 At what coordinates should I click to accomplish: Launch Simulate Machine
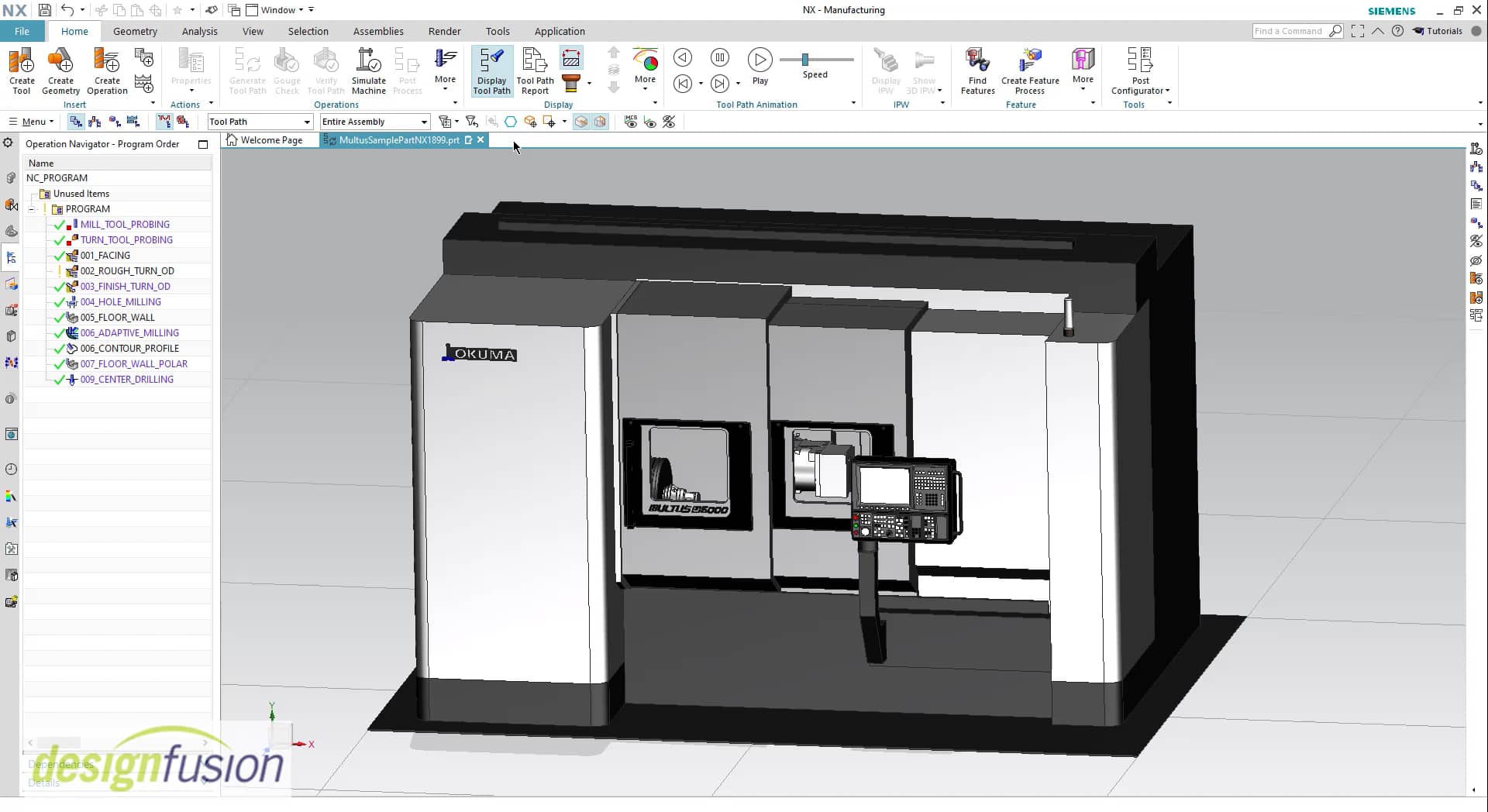pos(368,70)
